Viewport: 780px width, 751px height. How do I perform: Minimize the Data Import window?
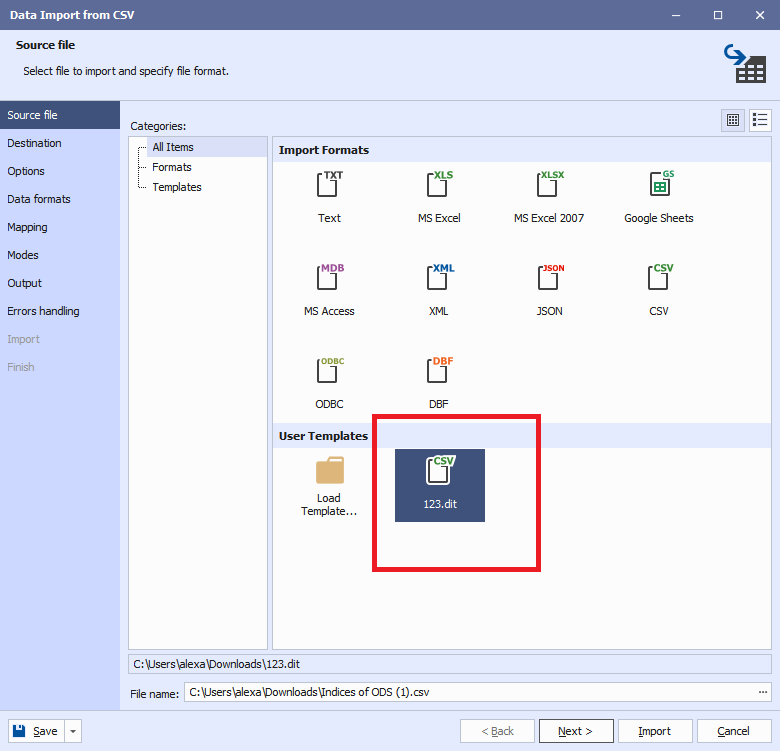point(676,15)
